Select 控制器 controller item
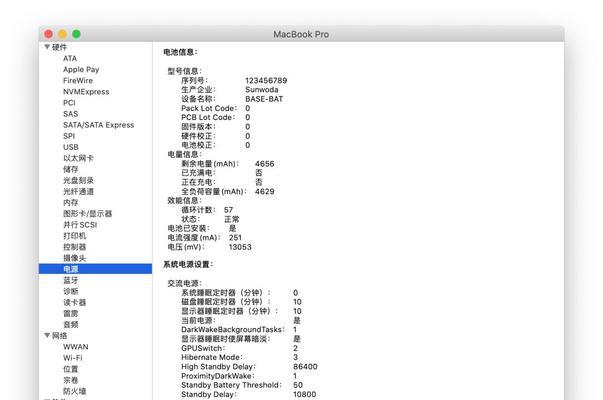Viewport: 603px width, 400px height. 75,247
